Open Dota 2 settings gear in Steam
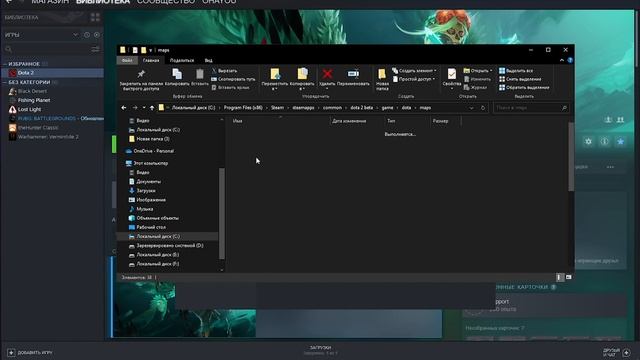640x360 pixels. [x=588, y=141]
